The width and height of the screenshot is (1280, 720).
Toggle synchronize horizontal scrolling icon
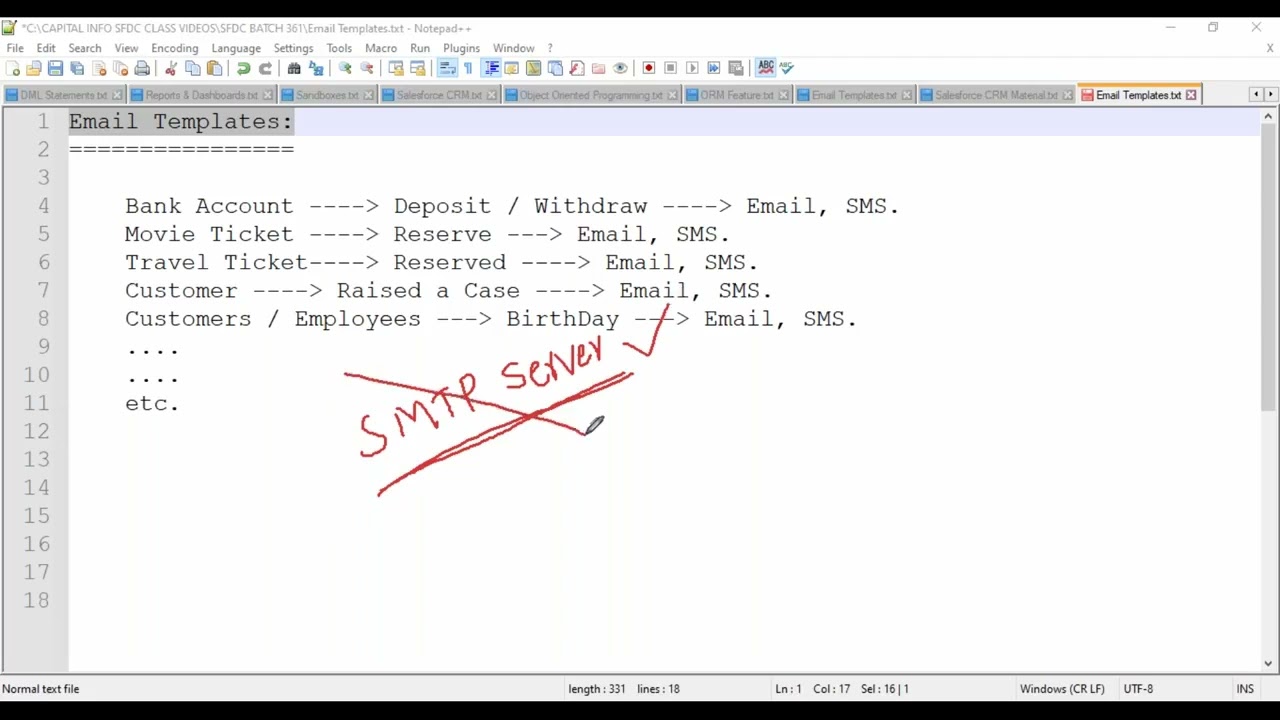click(x=418, y=68)
